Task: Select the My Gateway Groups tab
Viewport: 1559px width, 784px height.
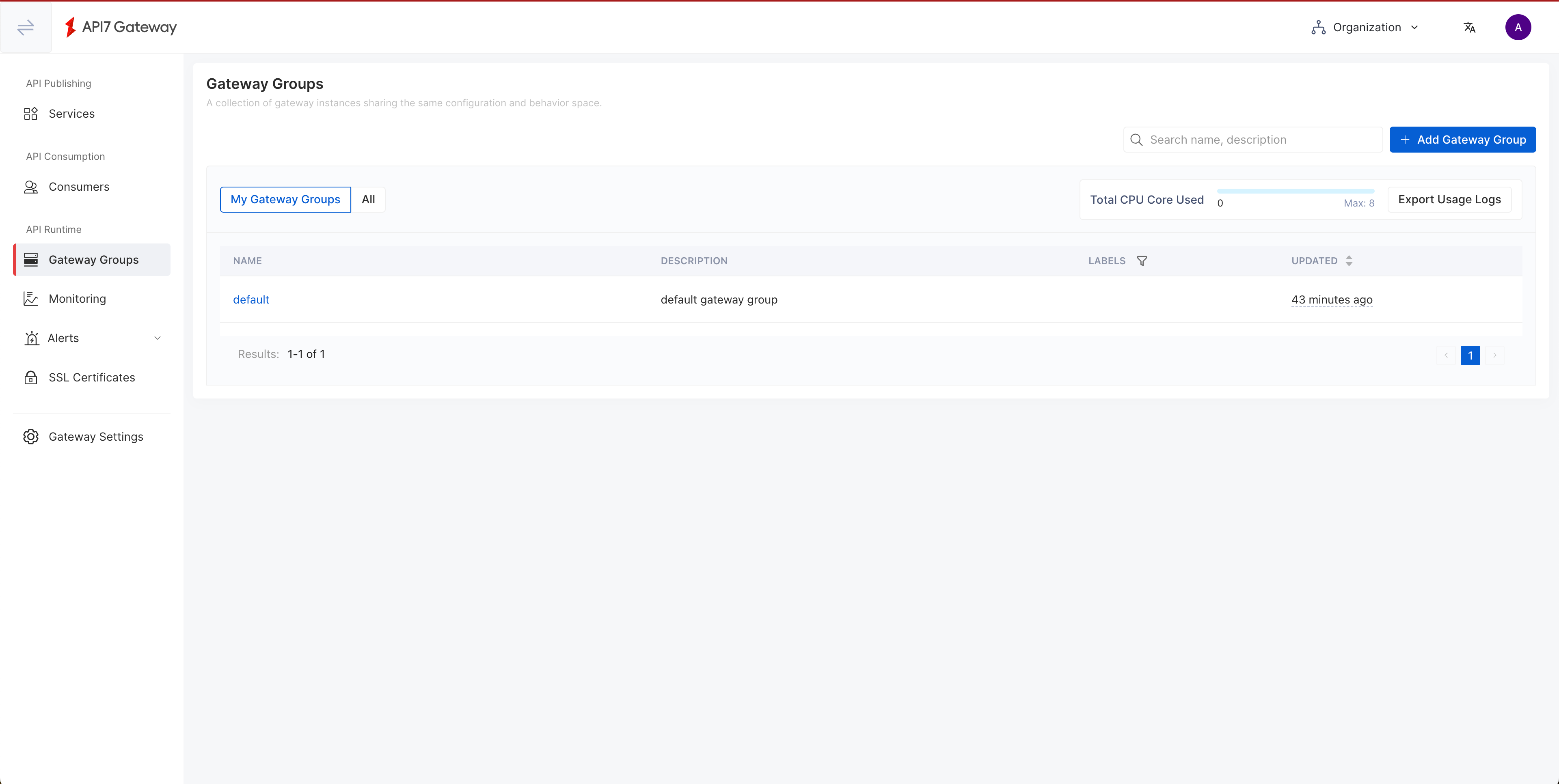Action: click(x=285, y=199)
